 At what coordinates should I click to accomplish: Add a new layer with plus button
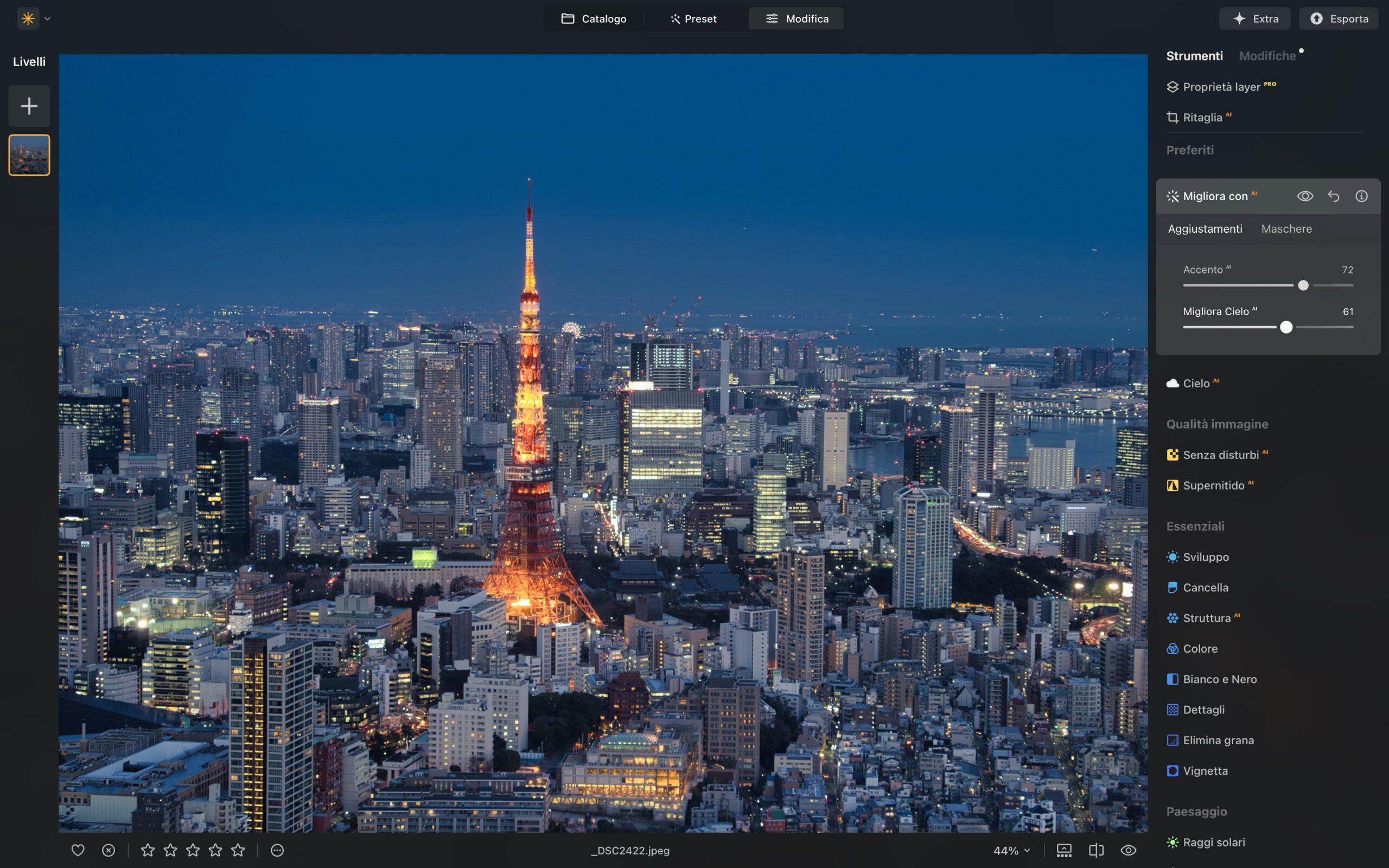[x=29, y=106]
